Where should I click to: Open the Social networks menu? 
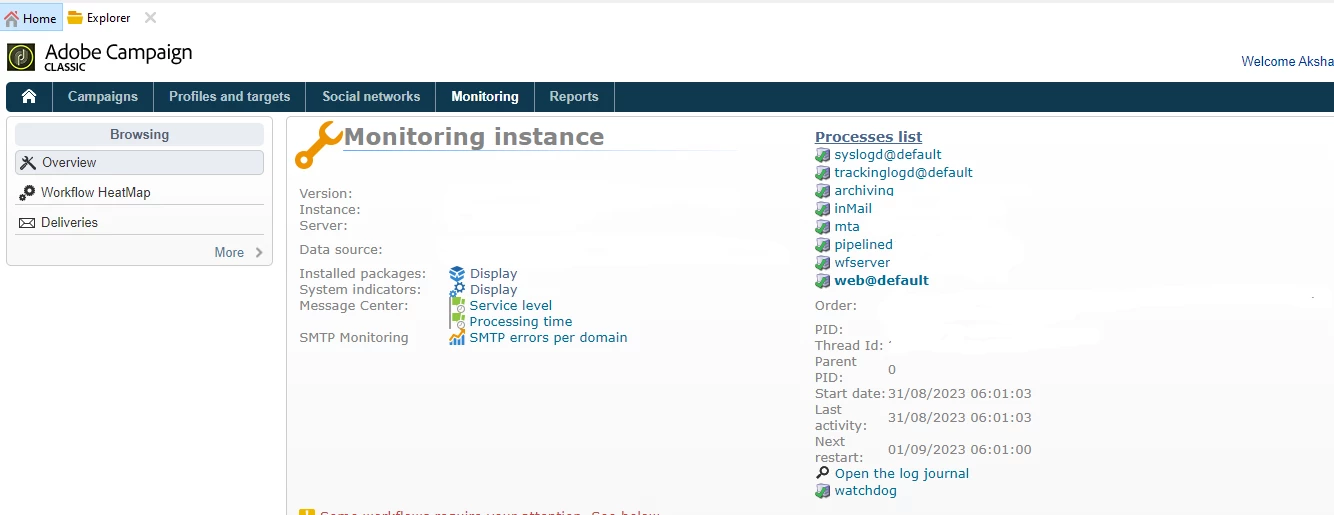pos(371,97)
